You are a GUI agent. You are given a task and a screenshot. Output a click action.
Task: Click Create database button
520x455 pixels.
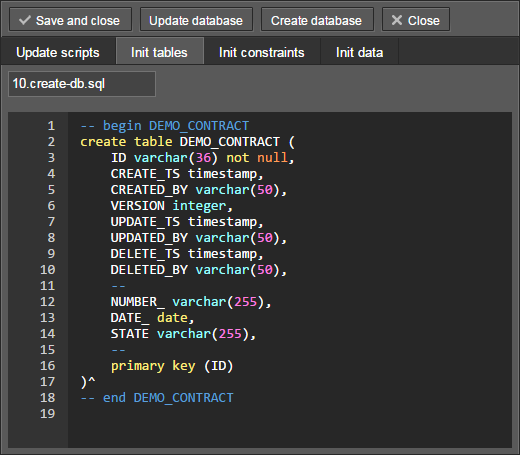tap(317, 20)
